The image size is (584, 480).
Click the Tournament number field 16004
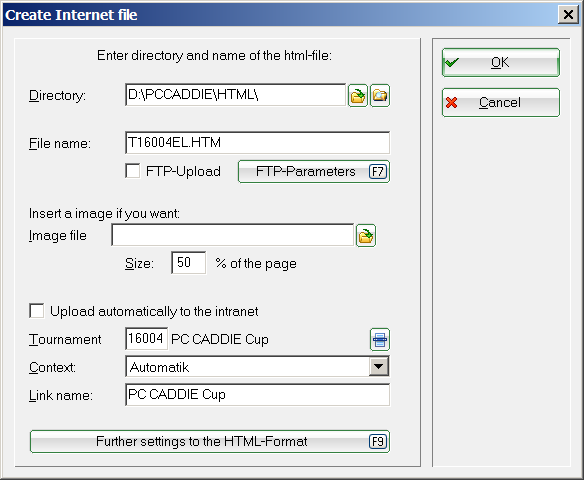click(146, 339)
